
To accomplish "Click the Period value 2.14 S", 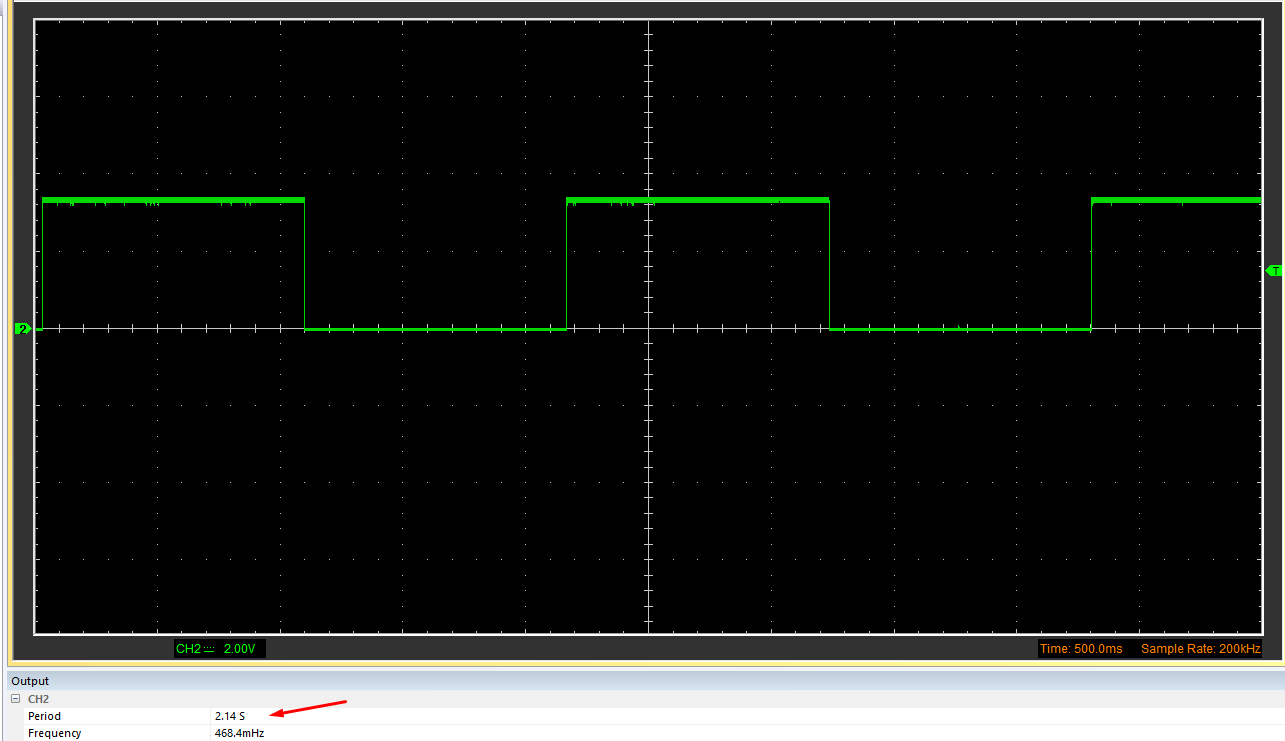I will [x=227, y=716].
